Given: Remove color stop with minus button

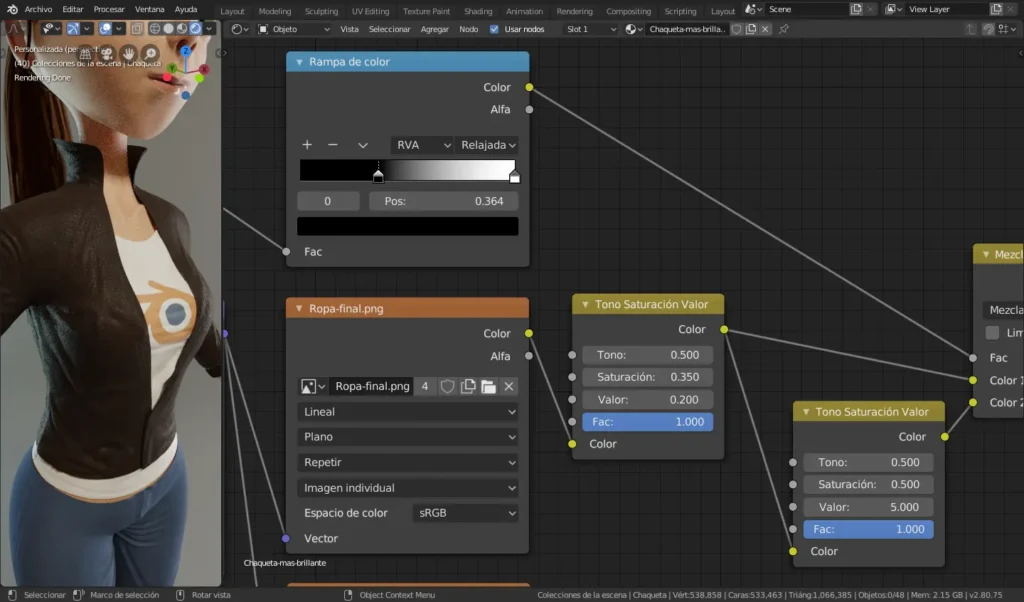Looking at the screenshot, I should [x=332, y=144].
